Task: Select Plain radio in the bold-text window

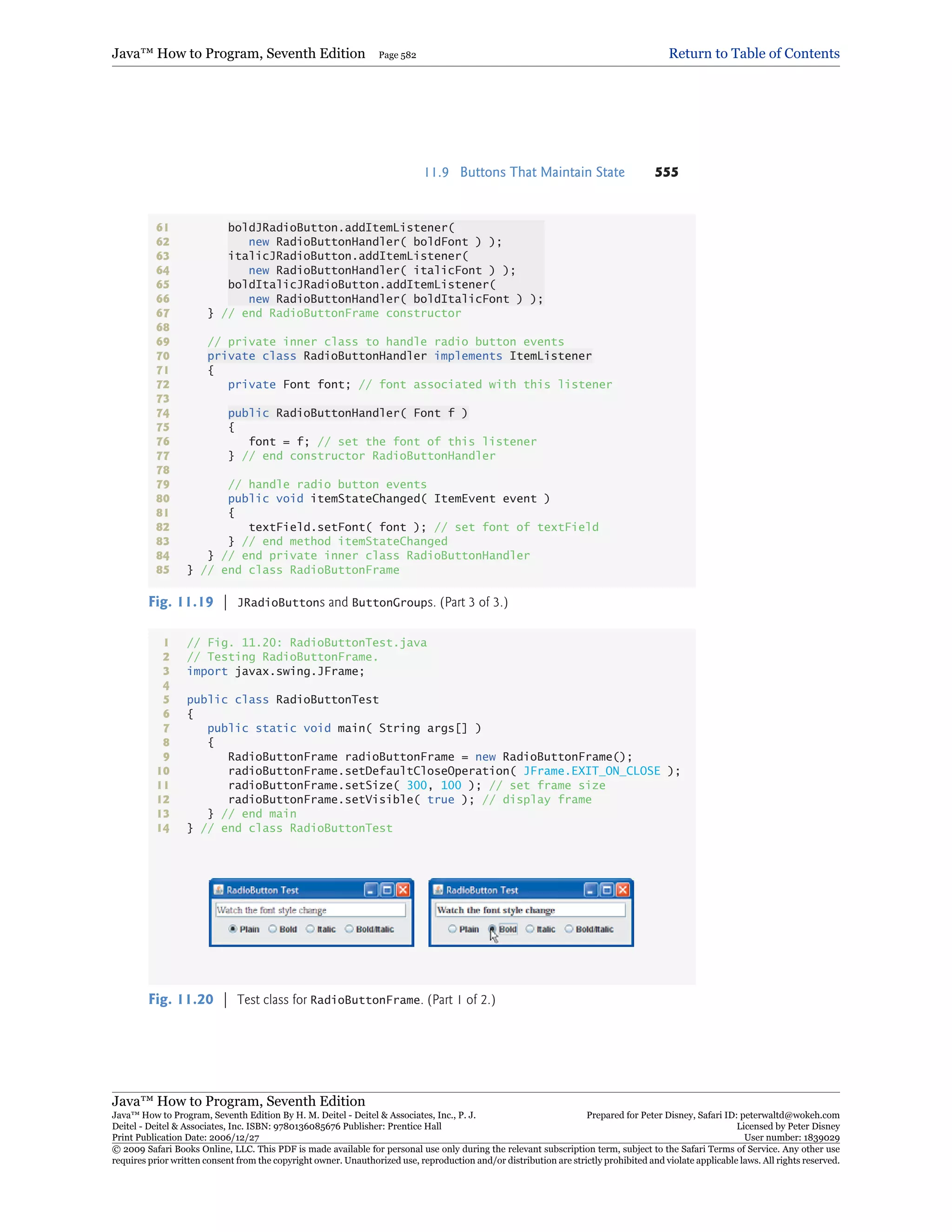Action: pos(452,929)
